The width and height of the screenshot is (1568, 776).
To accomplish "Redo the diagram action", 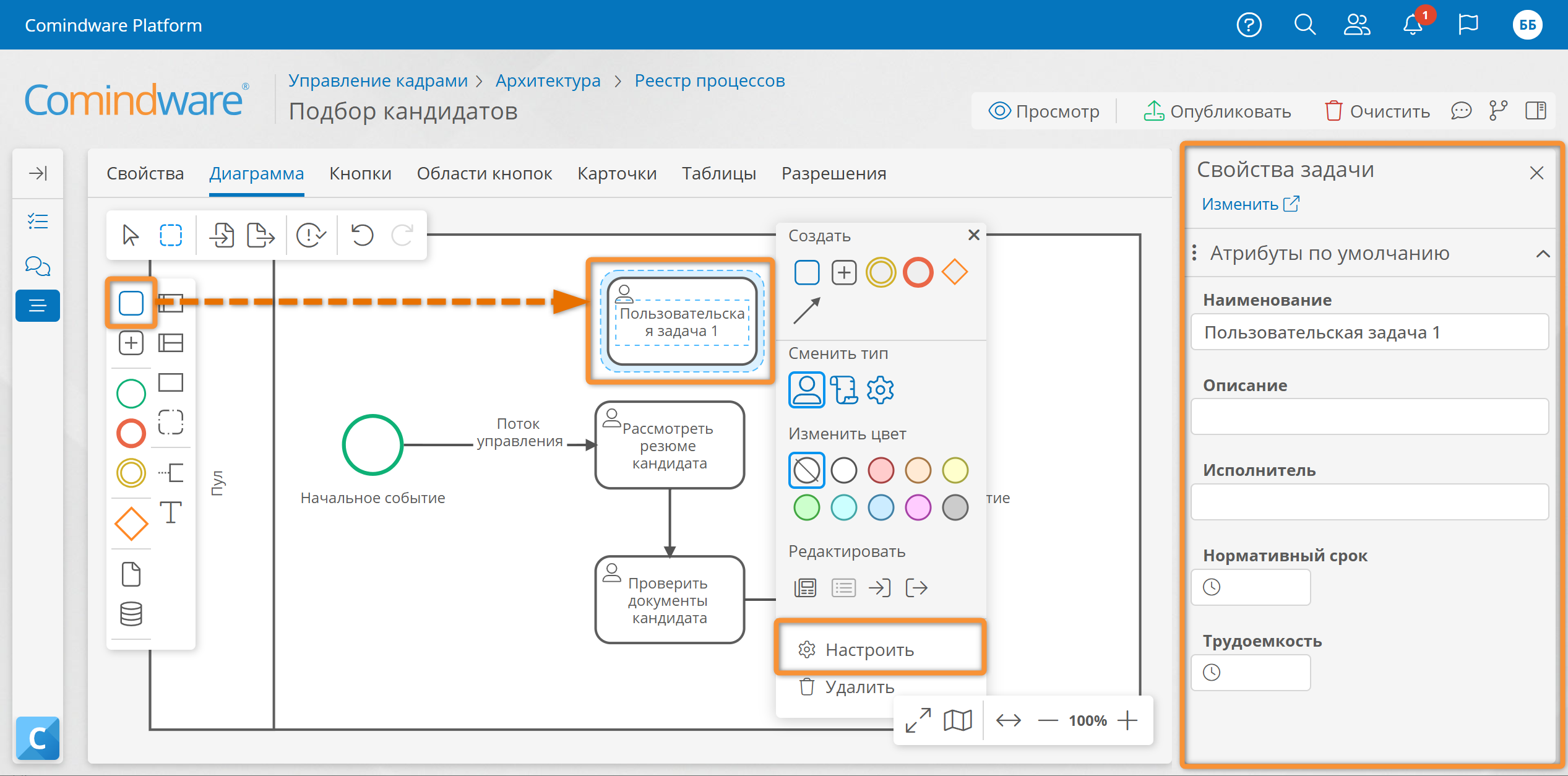I will pos(402,235).
